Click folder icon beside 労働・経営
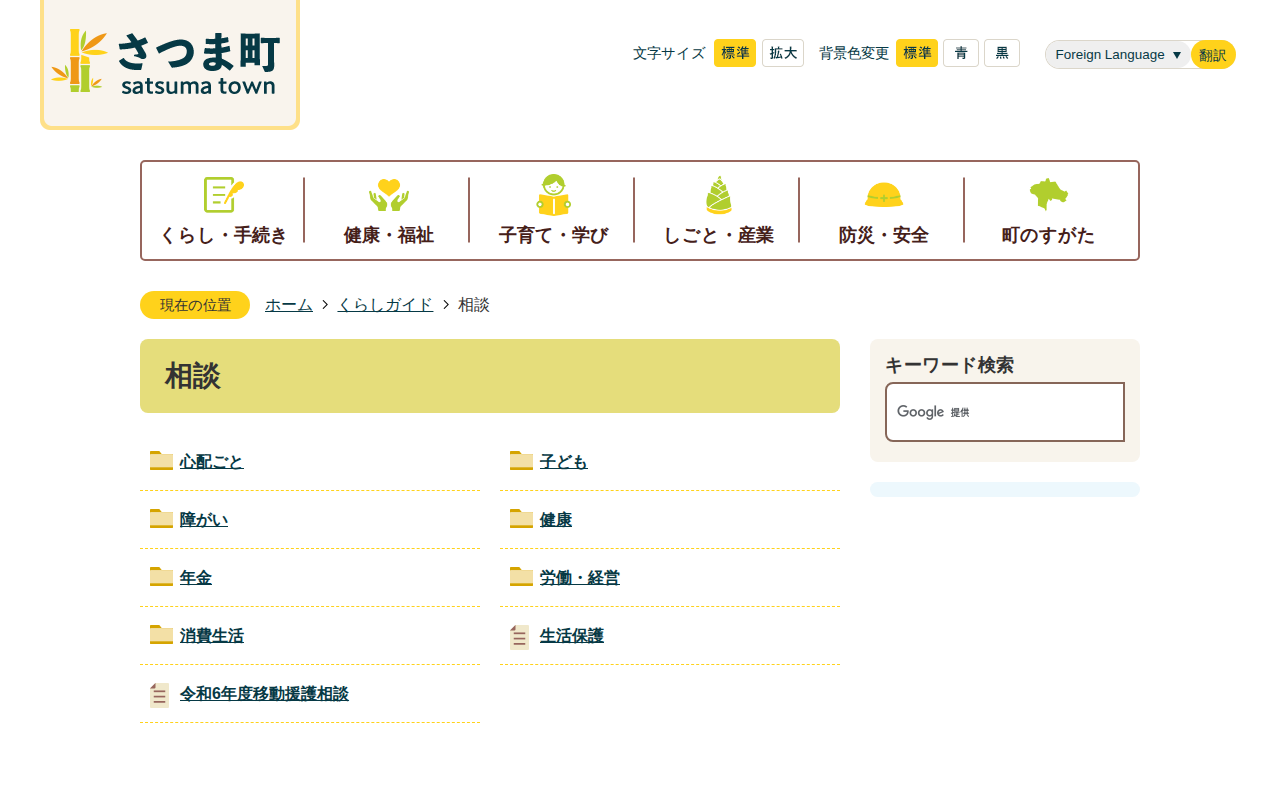The height and width of the screenshot is (800, 1280). (521, 577)
